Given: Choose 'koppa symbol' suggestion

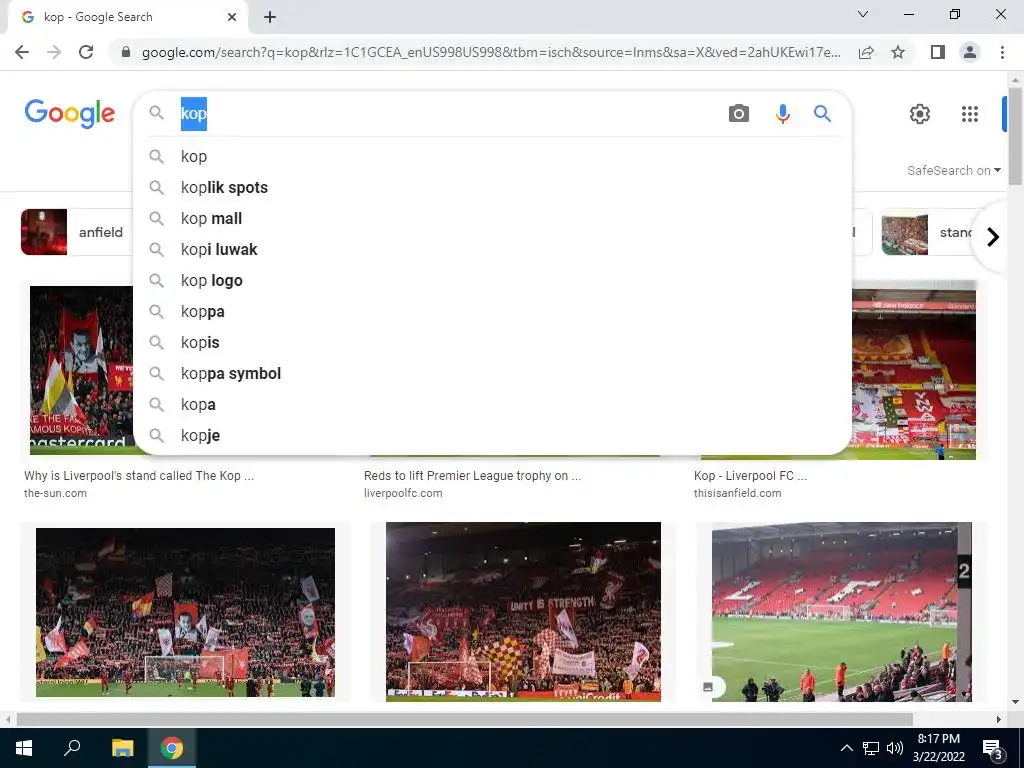Looking at the screenshot, I should coord(492,374).
